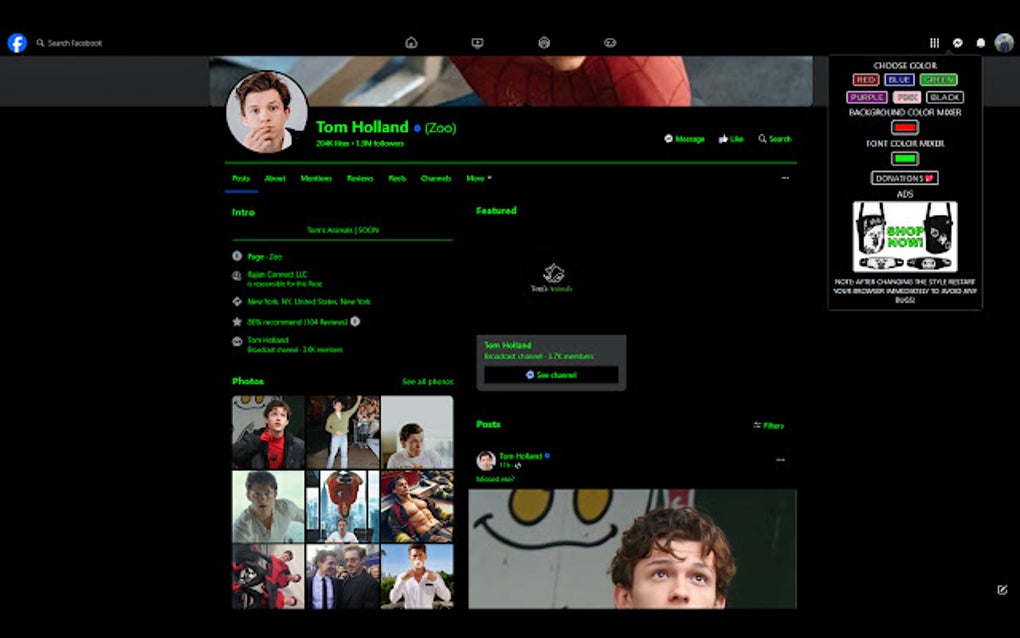Open the Home feed icon
This screenshot has width=1020, height=638.
click(x=411, y=42)
